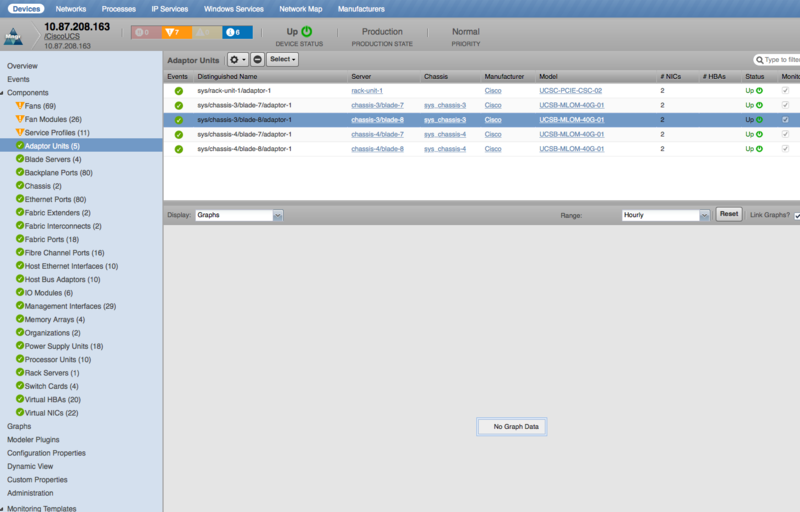This screenshot has height=512, width=800.
Task: Click the green check icon beside IO Modules (6)
Action: [x=20, y=292]
